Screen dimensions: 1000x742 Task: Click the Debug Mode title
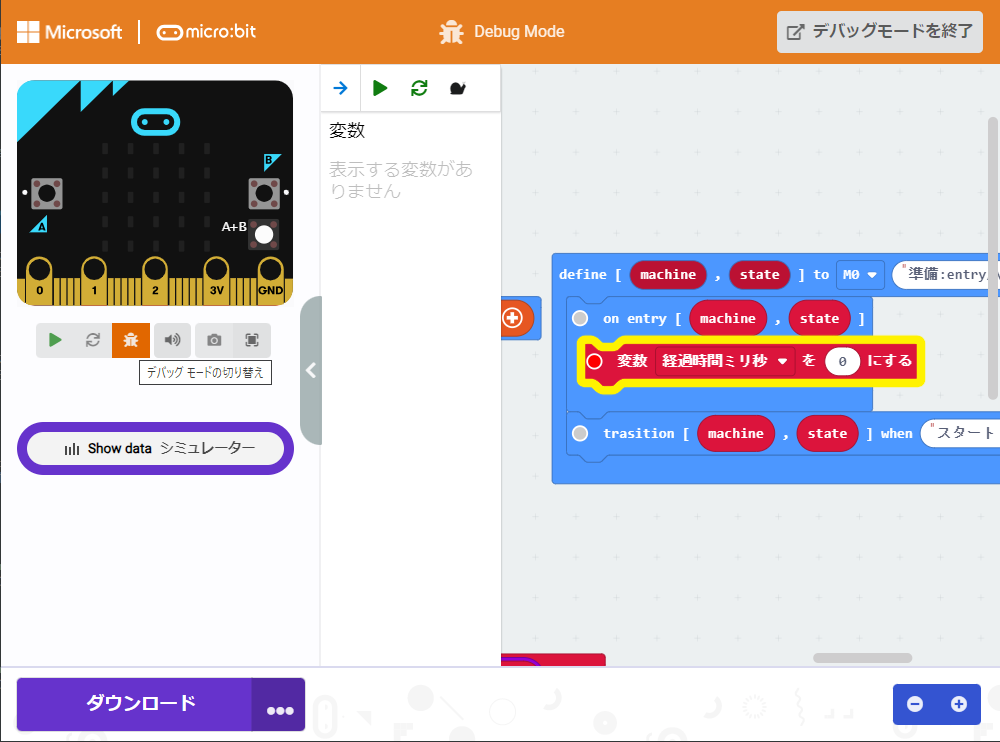[x=519, y=32]
